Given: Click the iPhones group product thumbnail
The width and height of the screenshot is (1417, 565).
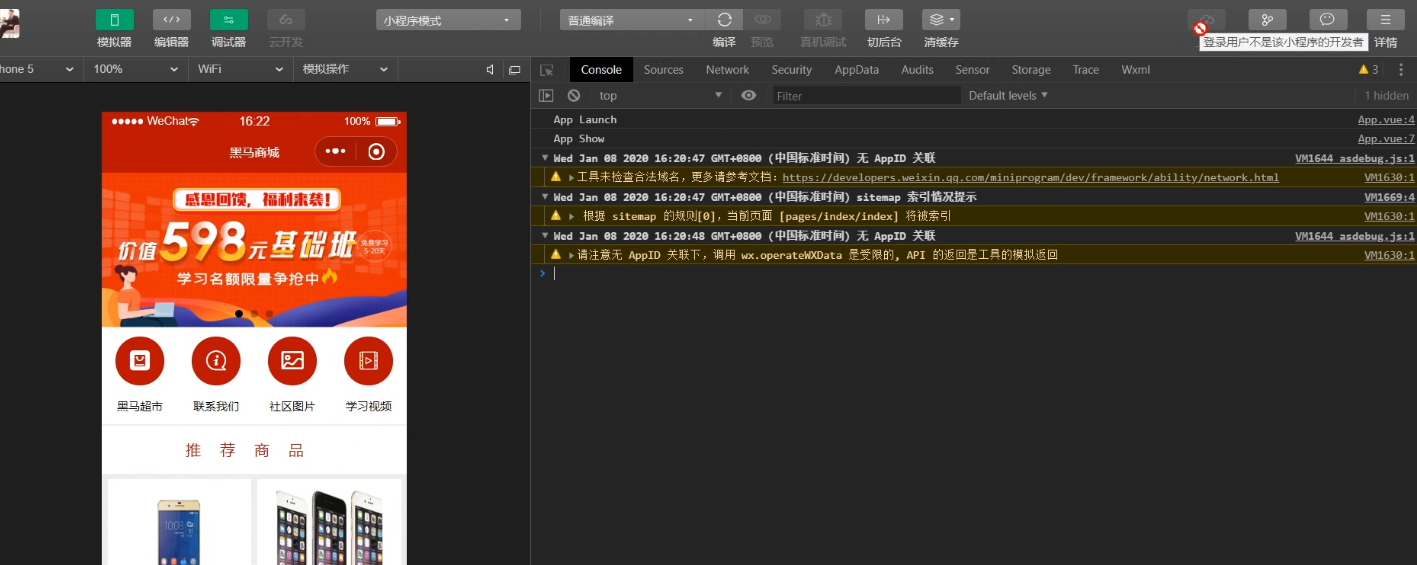Looking at the screenshot, I should (329, 522).
